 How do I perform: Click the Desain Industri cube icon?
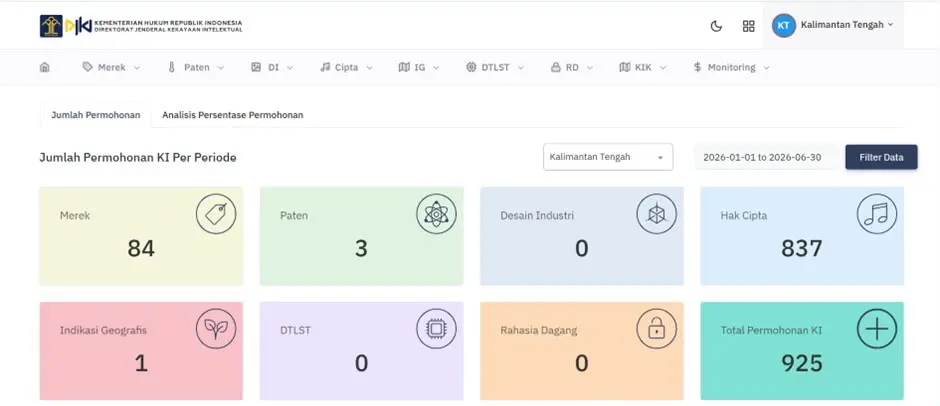(x=656, y=213)
